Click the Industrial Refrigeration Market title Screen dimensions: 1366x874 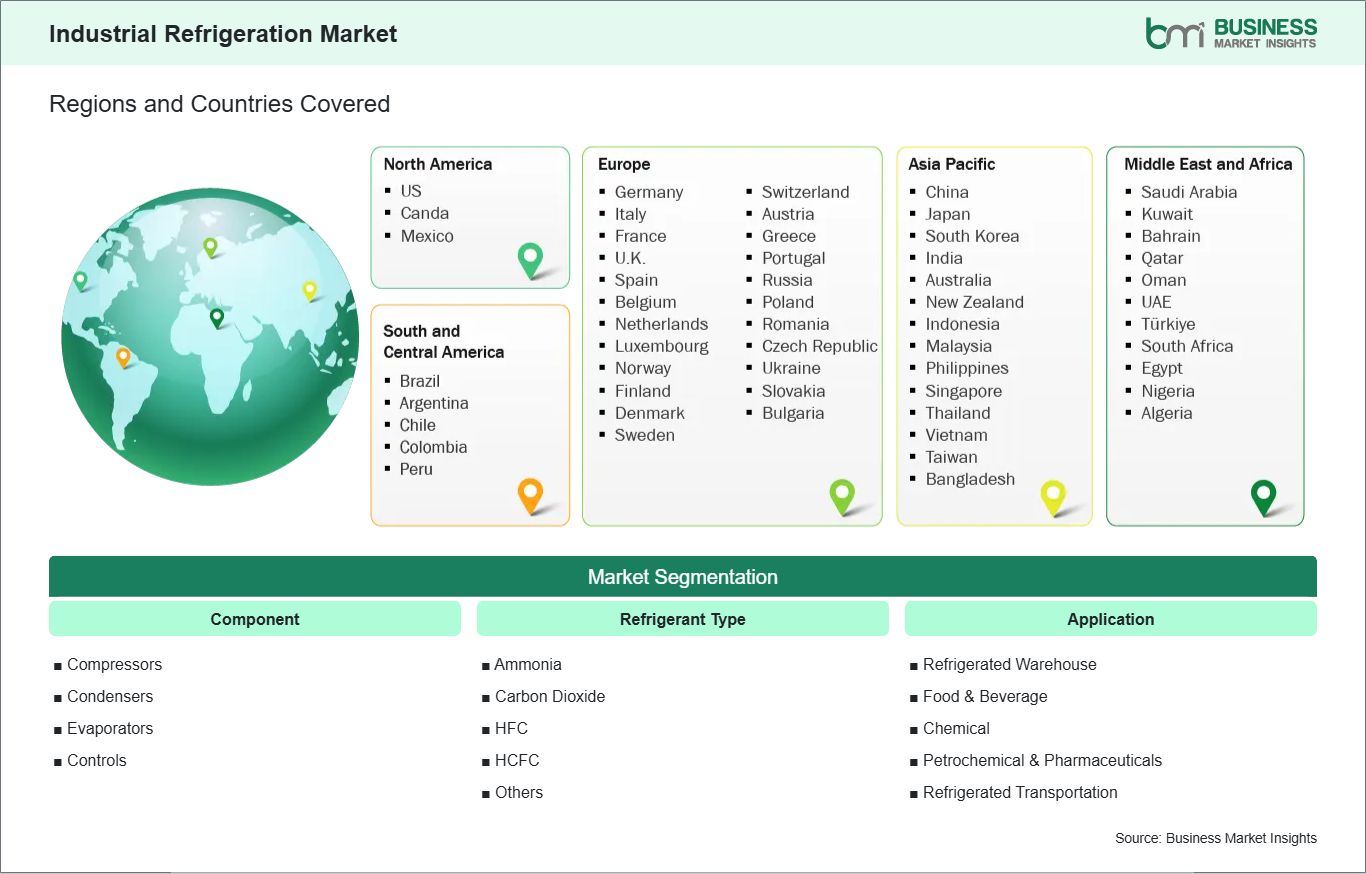(x=222, y=33)
